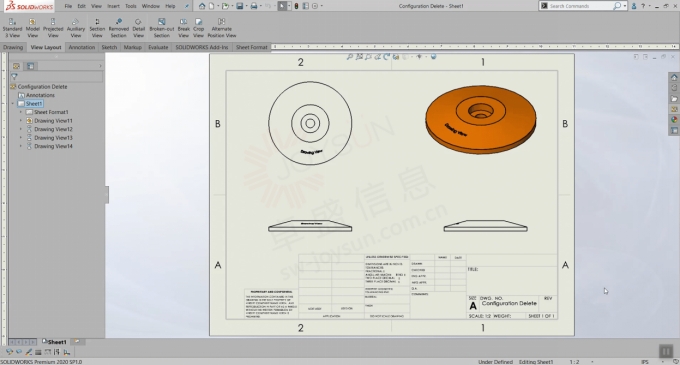Open the Tools menu

(x=131, y=6)
